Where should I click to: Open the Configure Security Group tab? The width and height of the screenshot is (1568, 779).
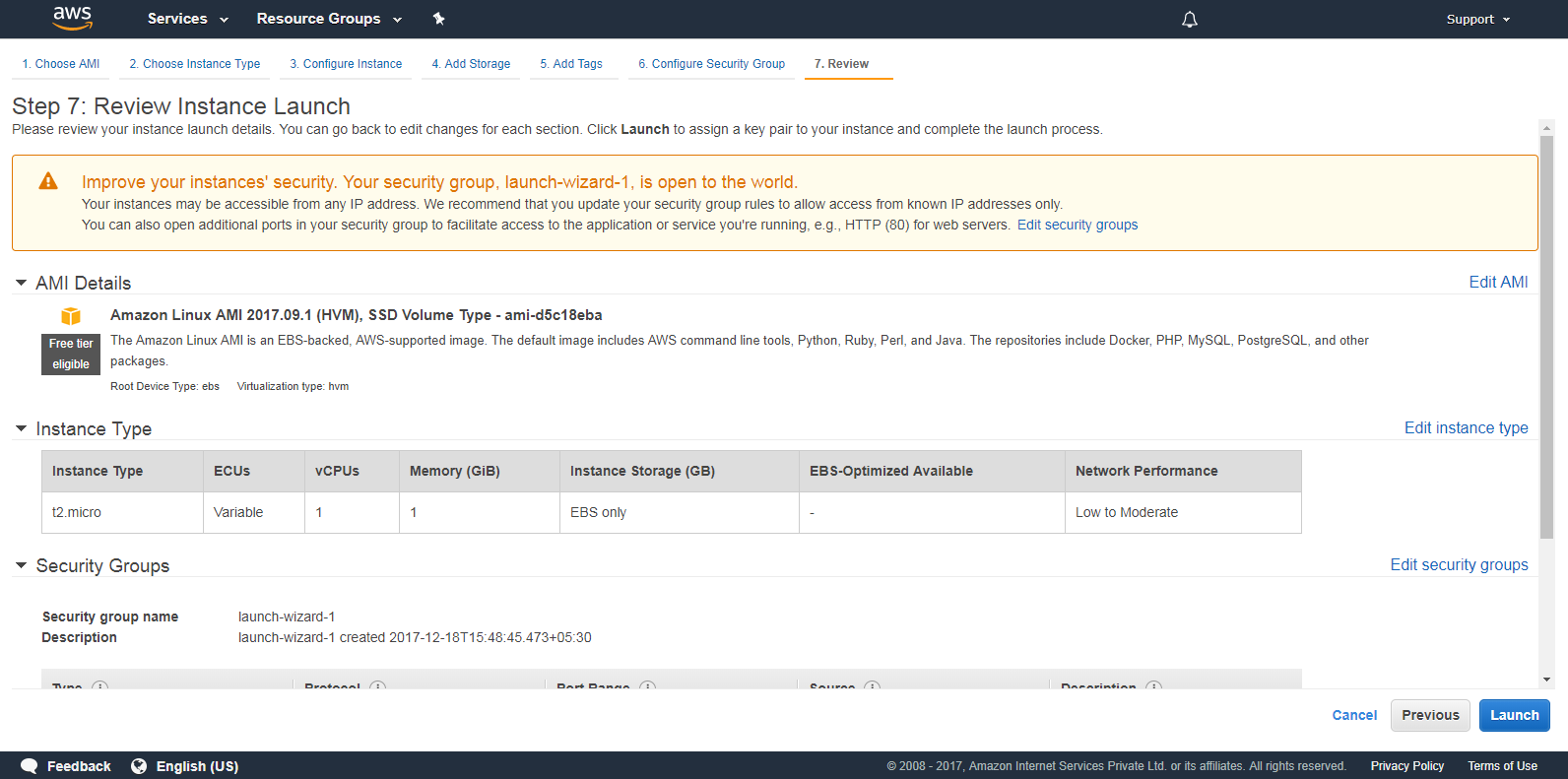(x=711, y=64)
